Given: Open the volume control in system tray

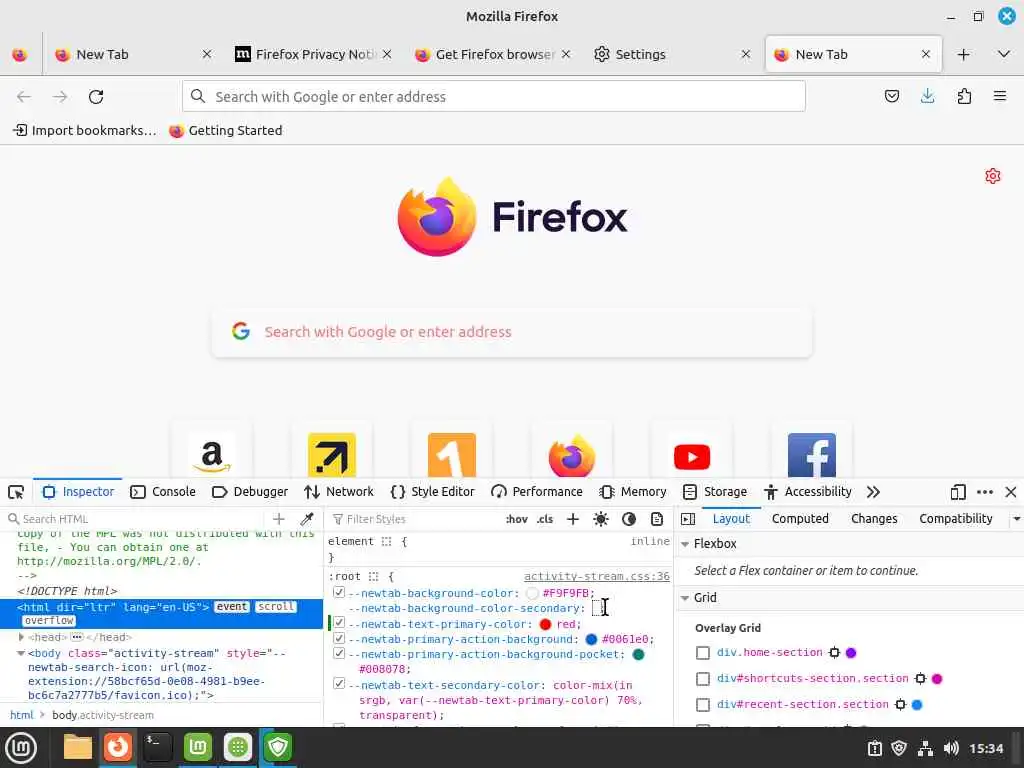Looking at the screenshot, I should coord(951,748).
